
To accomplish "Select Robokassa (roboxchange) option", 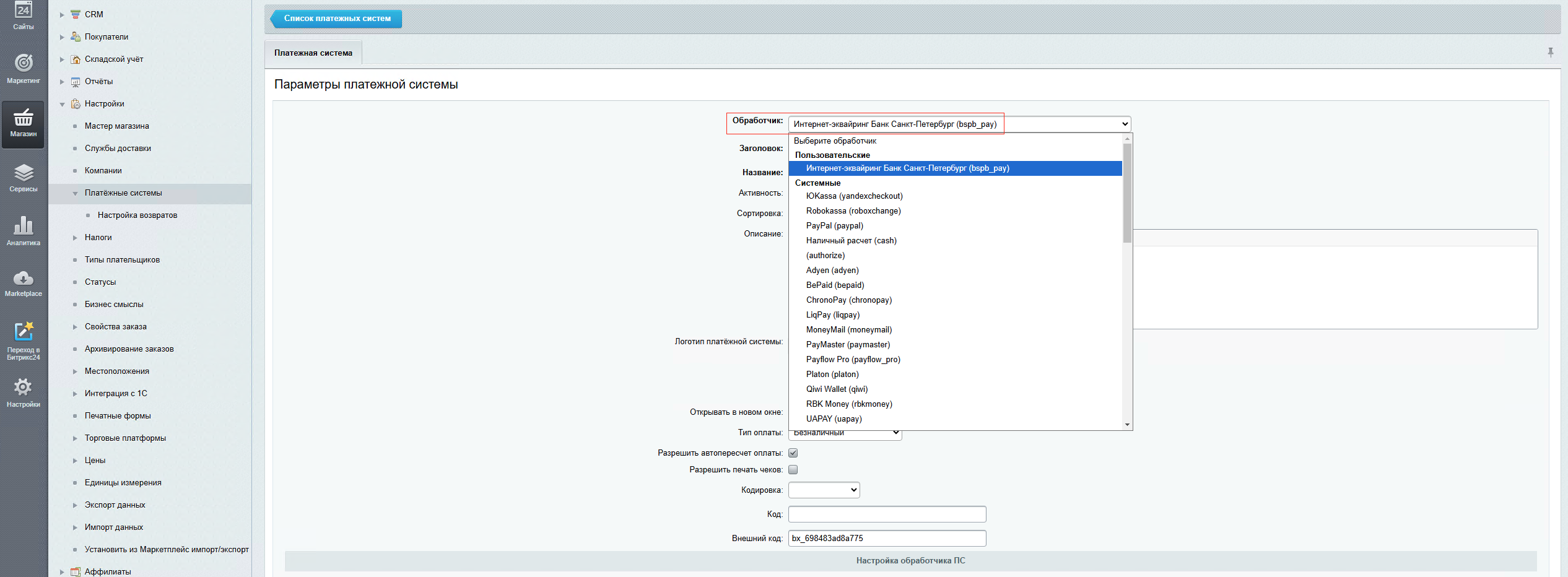I will point(955,211).
